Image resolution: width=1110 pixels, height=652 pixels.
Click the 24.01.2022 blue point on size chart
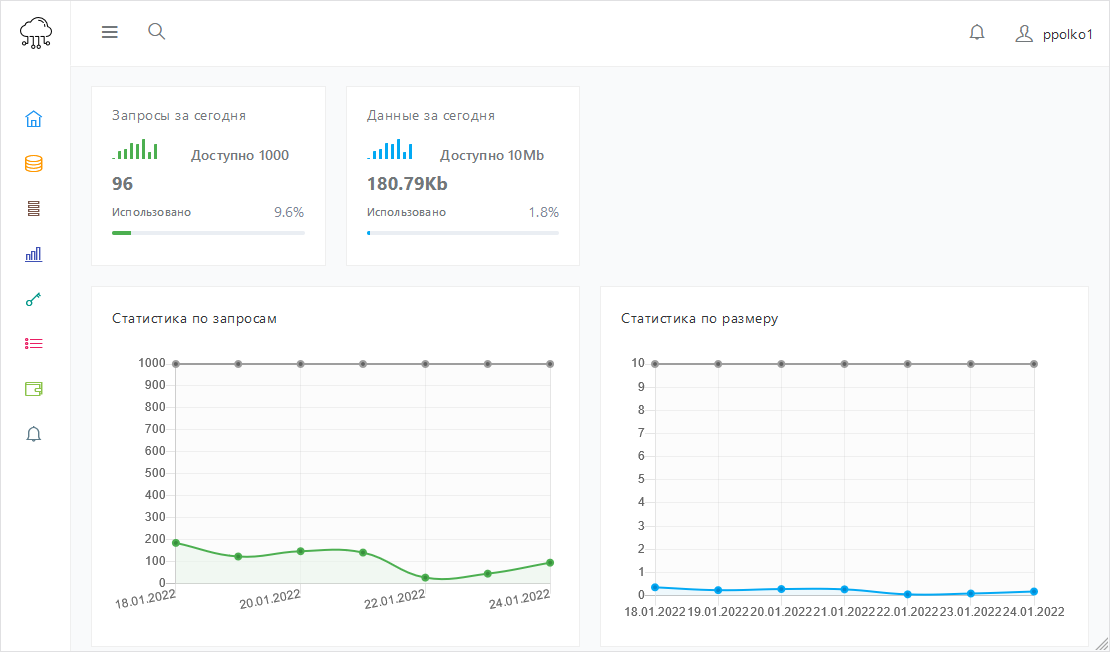click(x=1033, y=592)
